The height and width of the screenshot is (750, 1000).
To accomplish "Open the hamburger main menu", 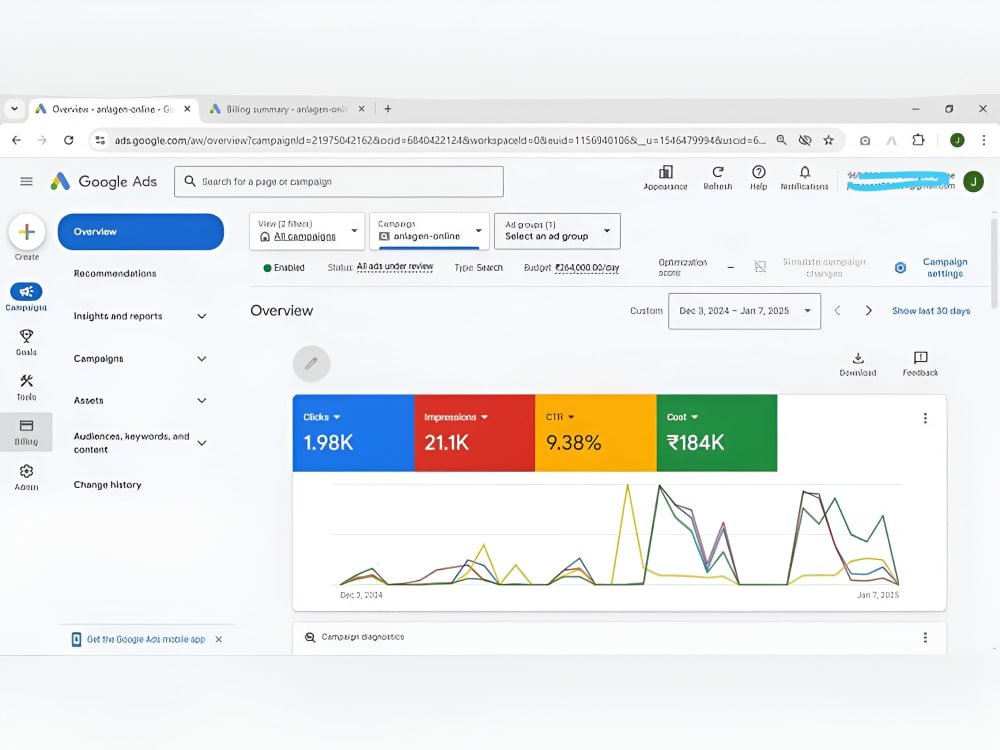I will click(x=26, y=182).
